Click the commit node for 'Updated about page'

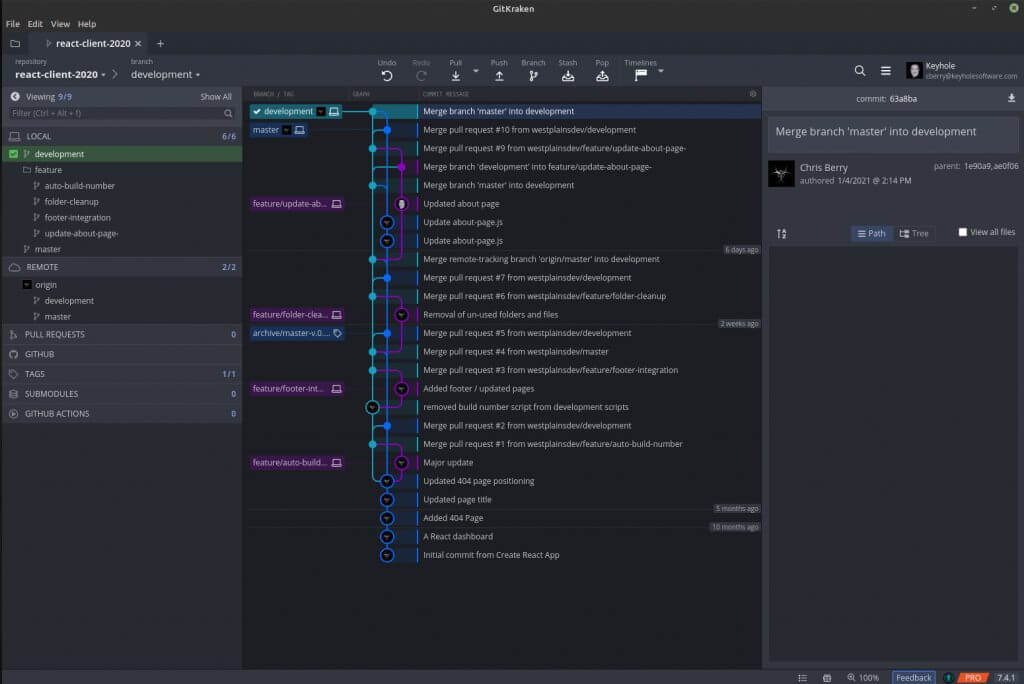tap(402, 204)
